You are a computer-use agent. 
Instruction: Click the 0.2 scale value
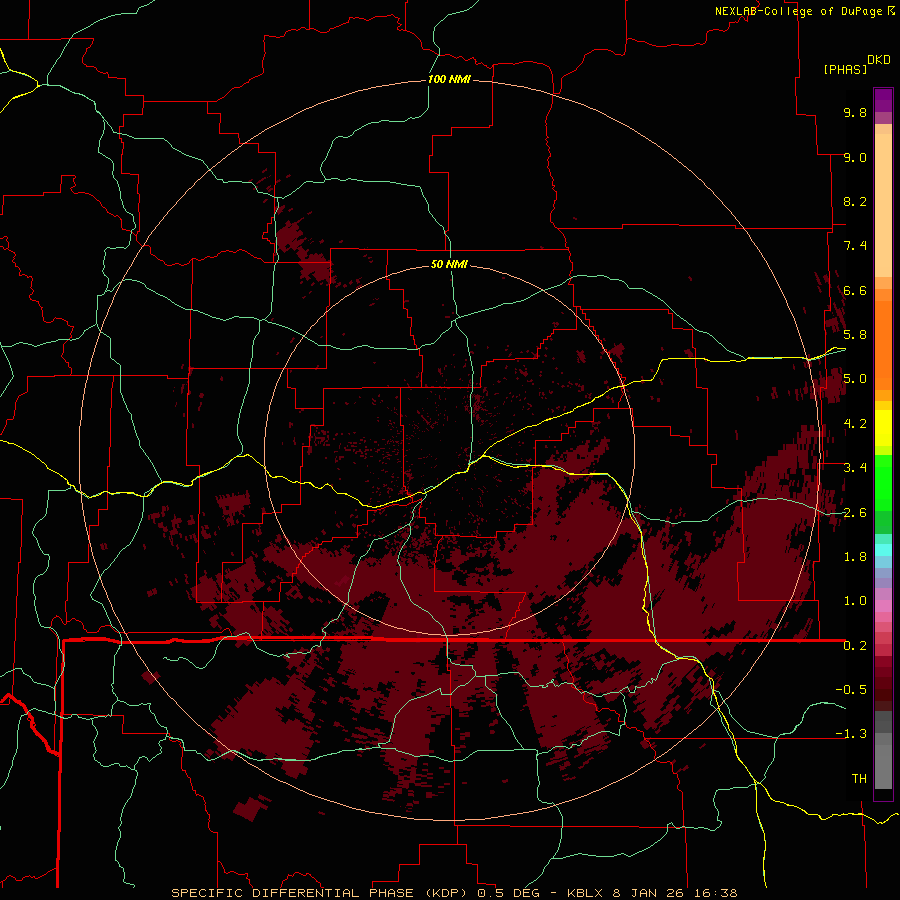pyautogui.click(x=855, y=646)
